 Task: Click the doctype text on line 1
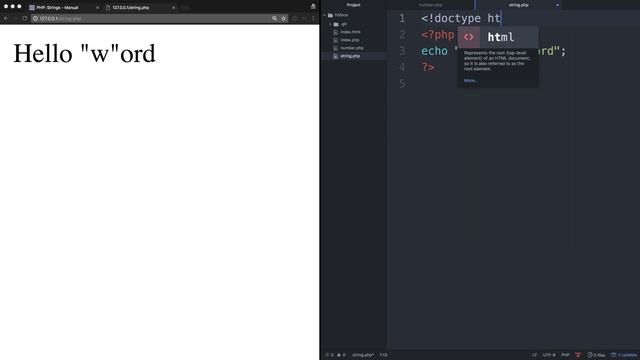[458, 18]
